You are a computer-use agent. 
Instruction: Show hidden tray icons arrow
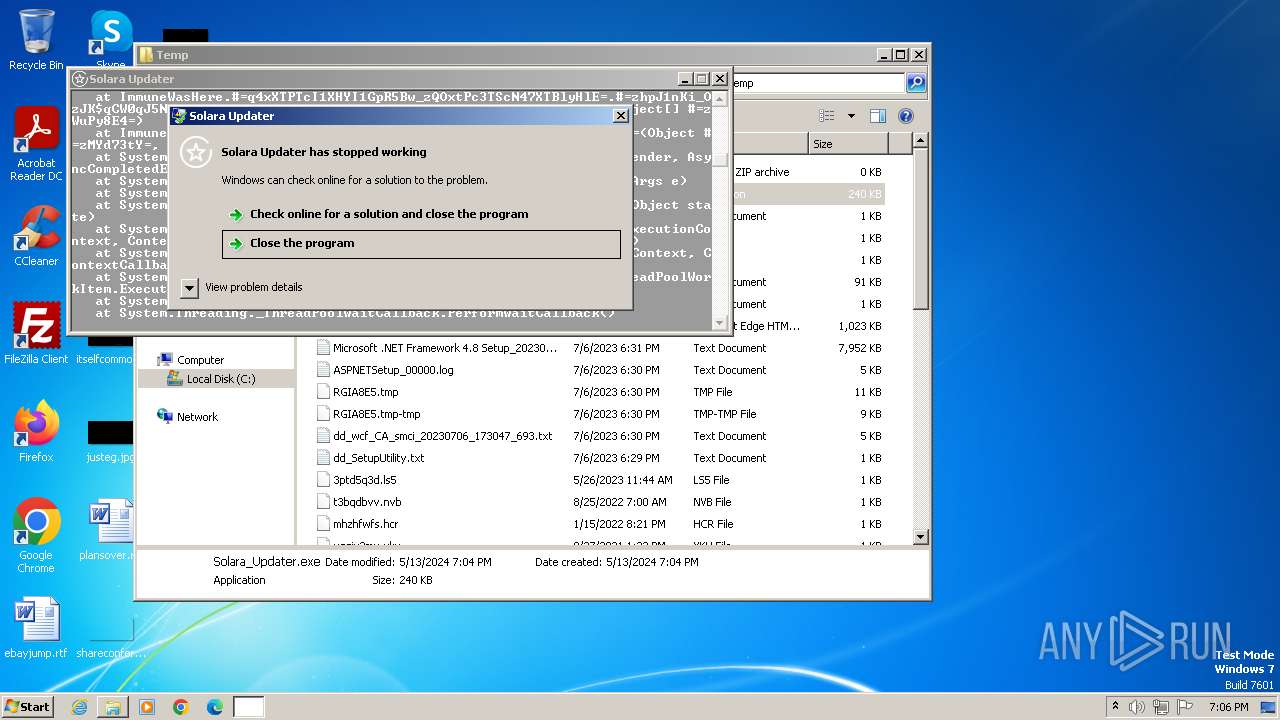[x=1115, y=707]
